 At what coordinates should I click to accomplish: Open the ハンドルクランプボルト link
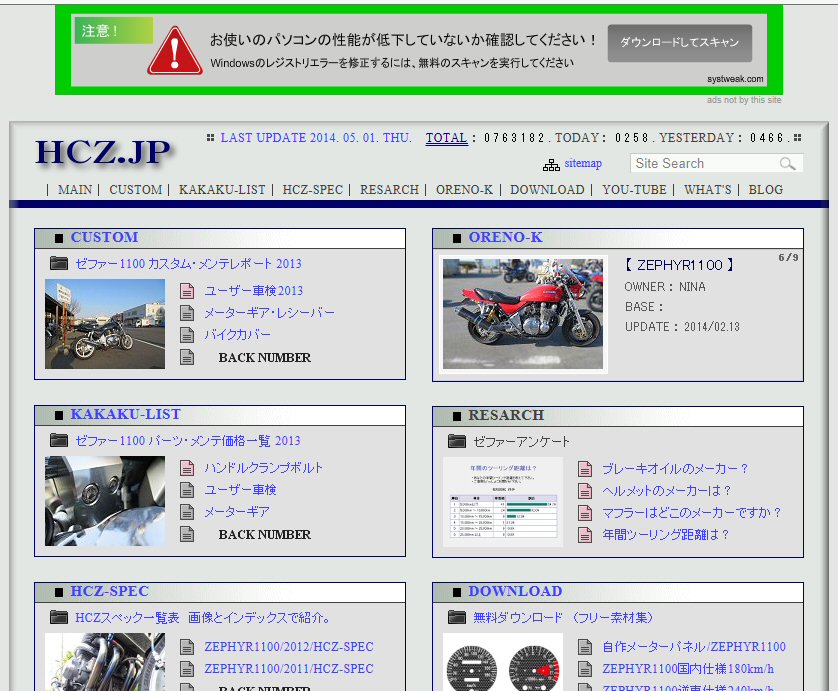click(263, 468)
